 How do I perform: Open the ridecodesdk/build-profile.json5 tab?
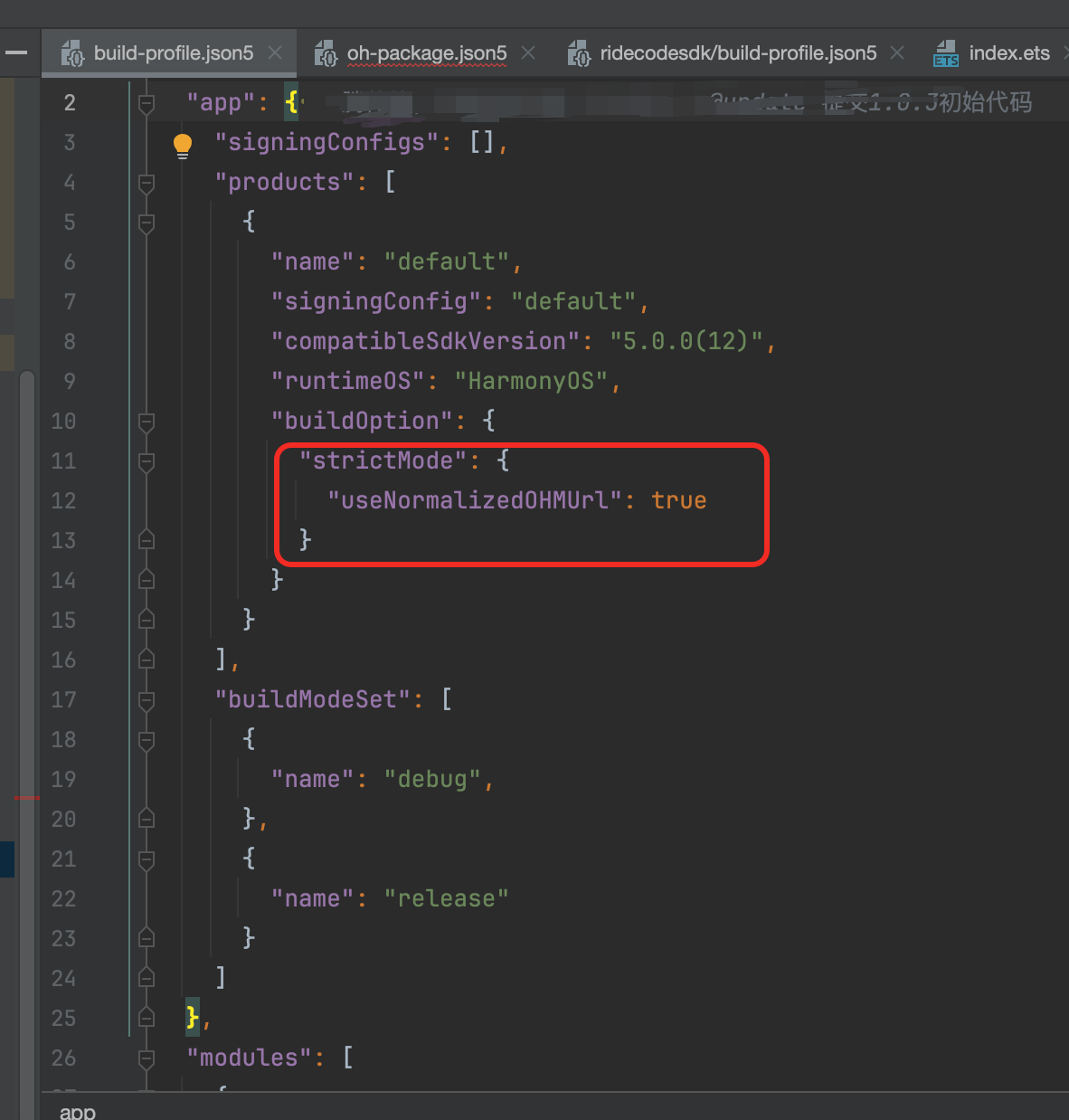click(738, 53)
